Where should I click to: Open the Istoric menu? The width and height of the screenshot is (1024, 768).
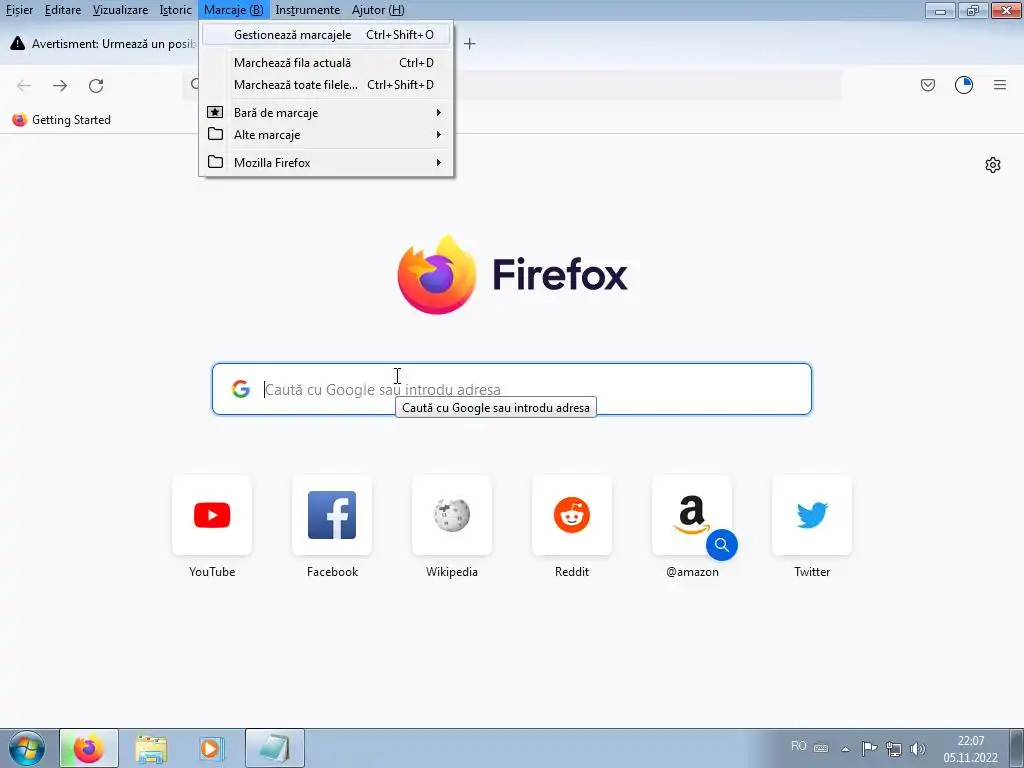[175, 10]
